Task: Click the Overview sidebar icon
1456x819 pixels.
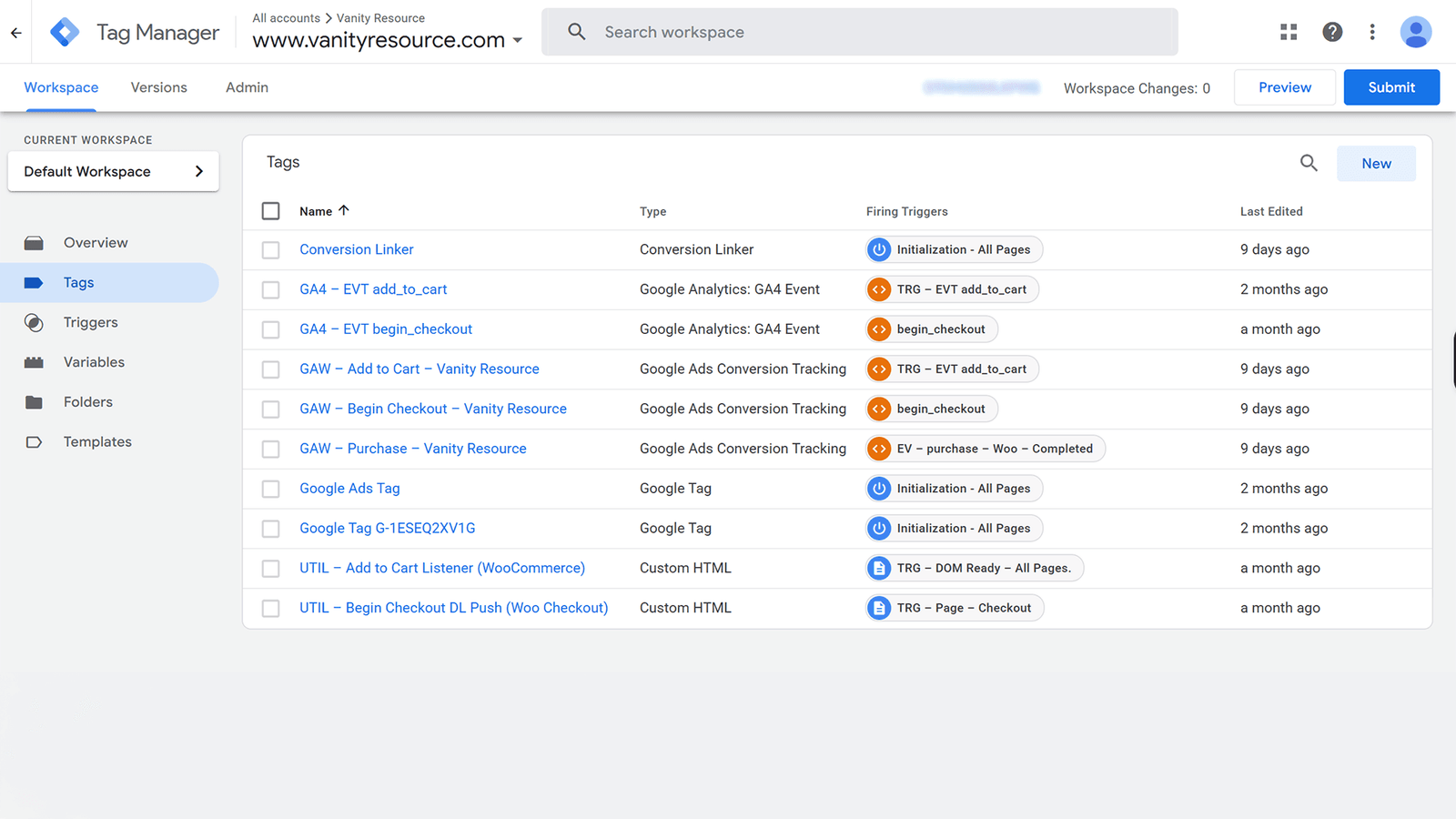Action: (x=34, y=243)
